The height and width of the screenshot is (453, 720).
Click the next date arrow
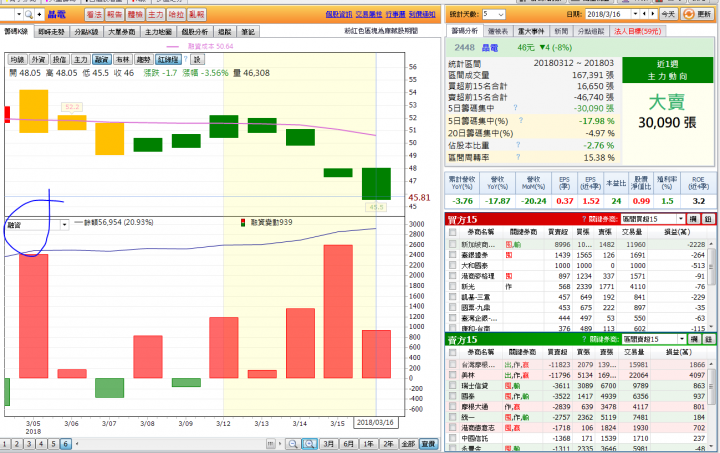(653, 14)
